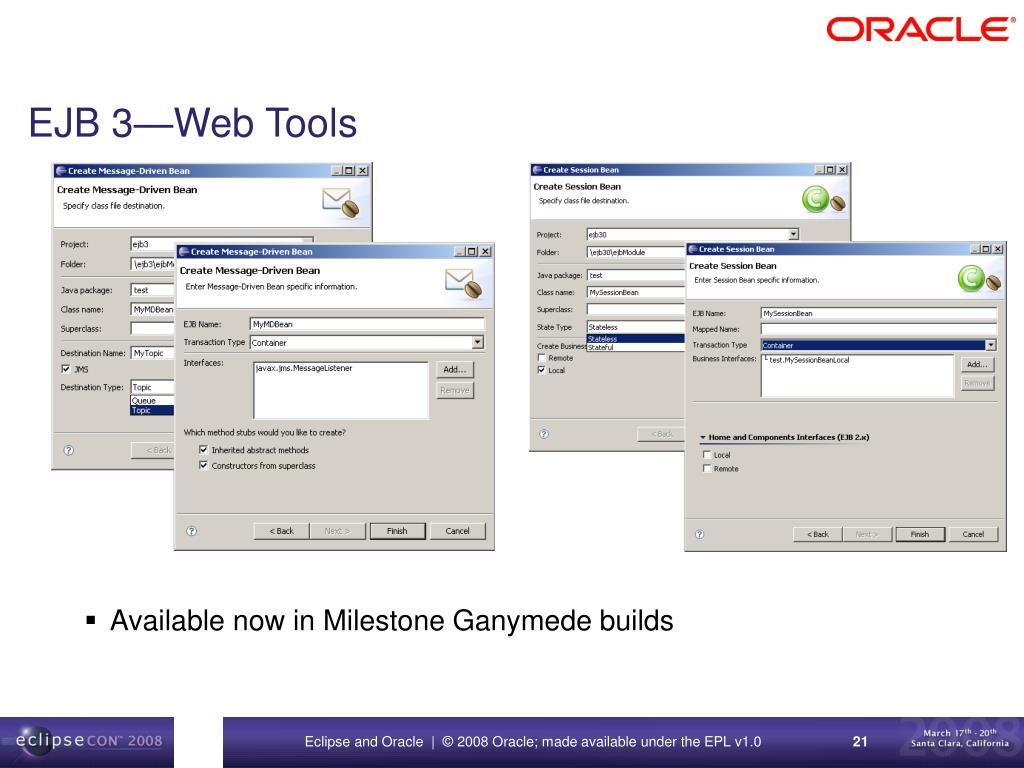
Task: Click help icon in back Message-Driven Bean dialog
Action: click(69, 450)
